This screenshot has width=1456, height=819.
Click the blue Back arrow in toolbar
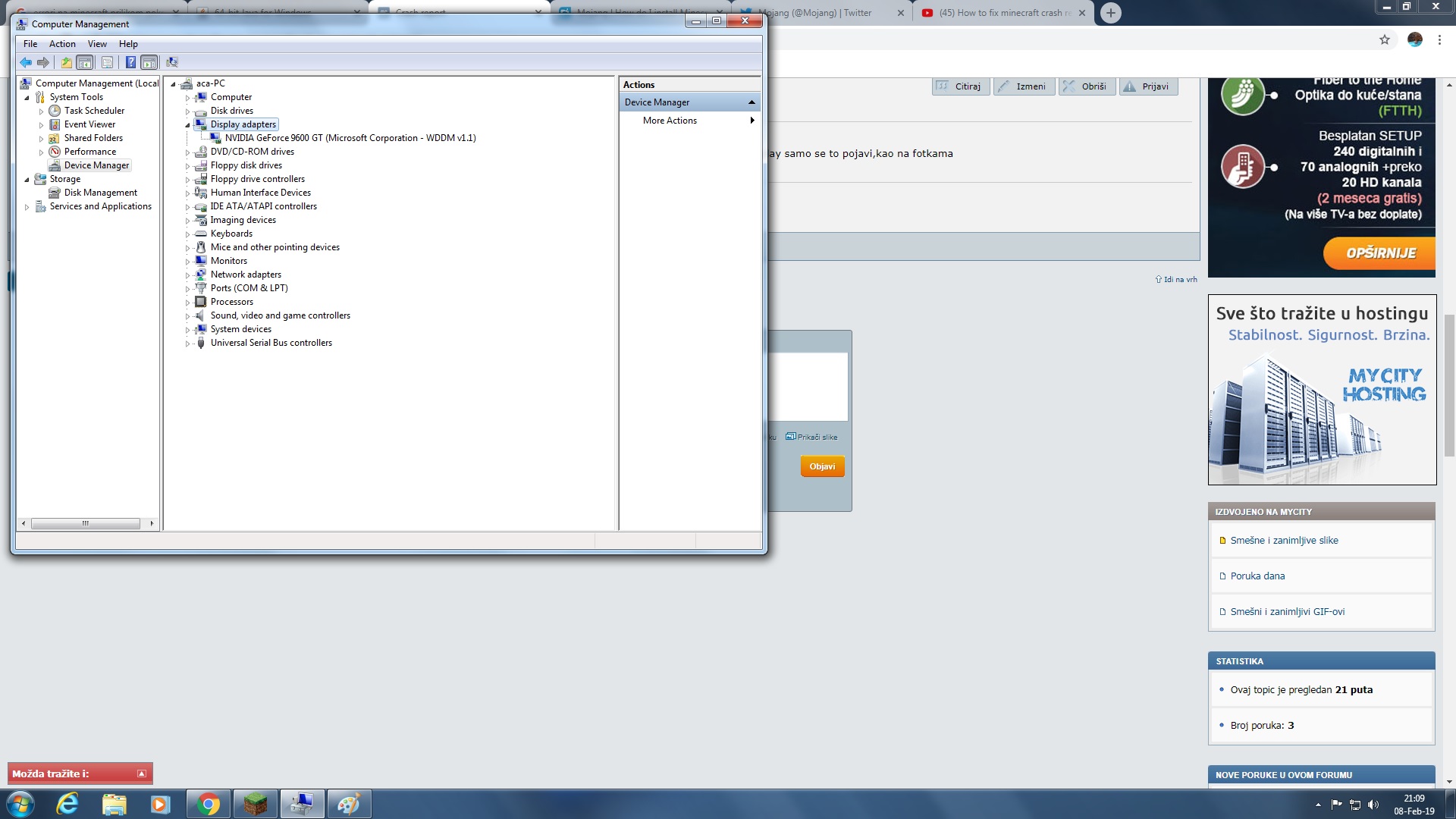[26, 62]
